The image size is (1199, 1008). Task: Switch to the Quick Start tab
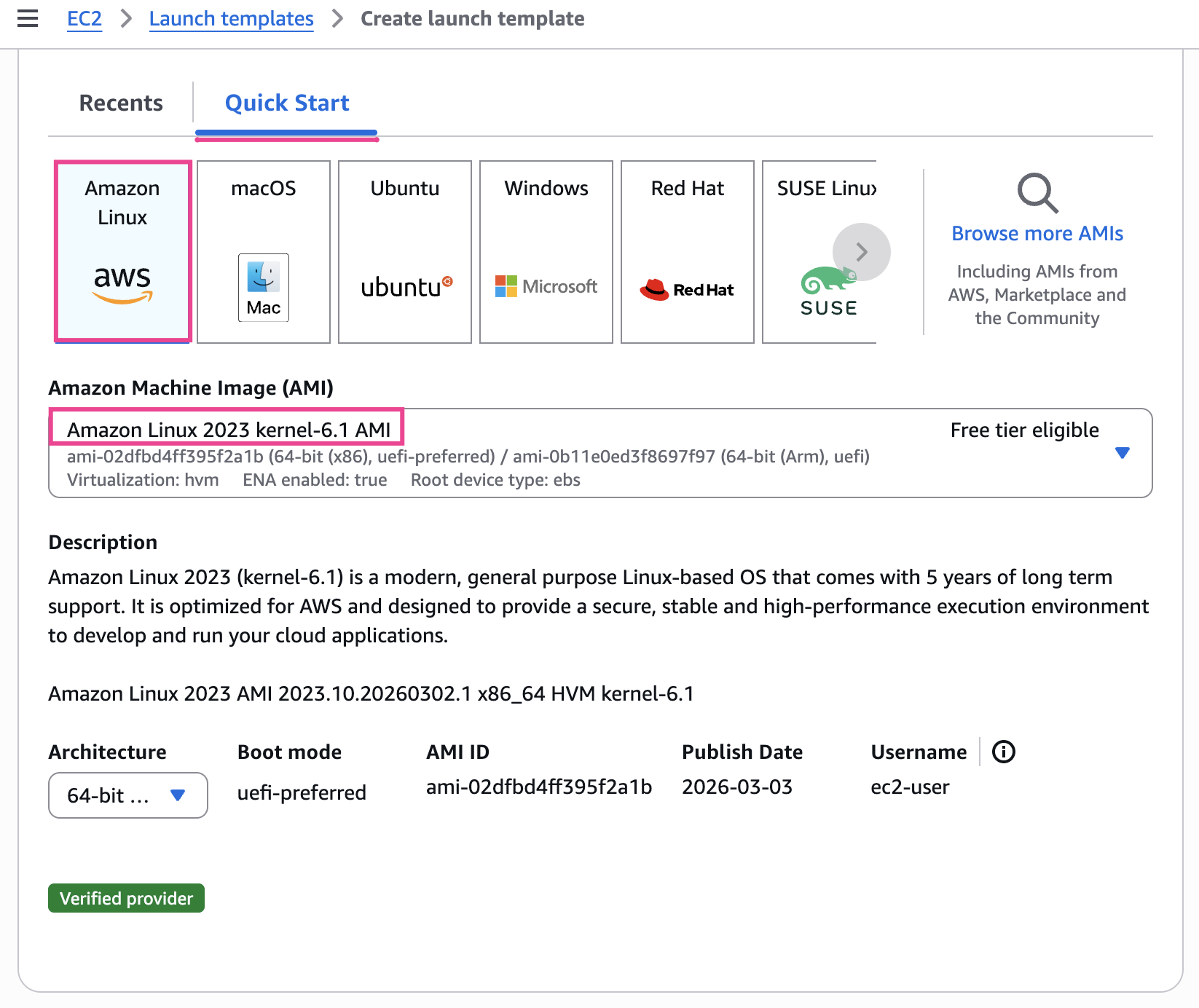[287, 103]
